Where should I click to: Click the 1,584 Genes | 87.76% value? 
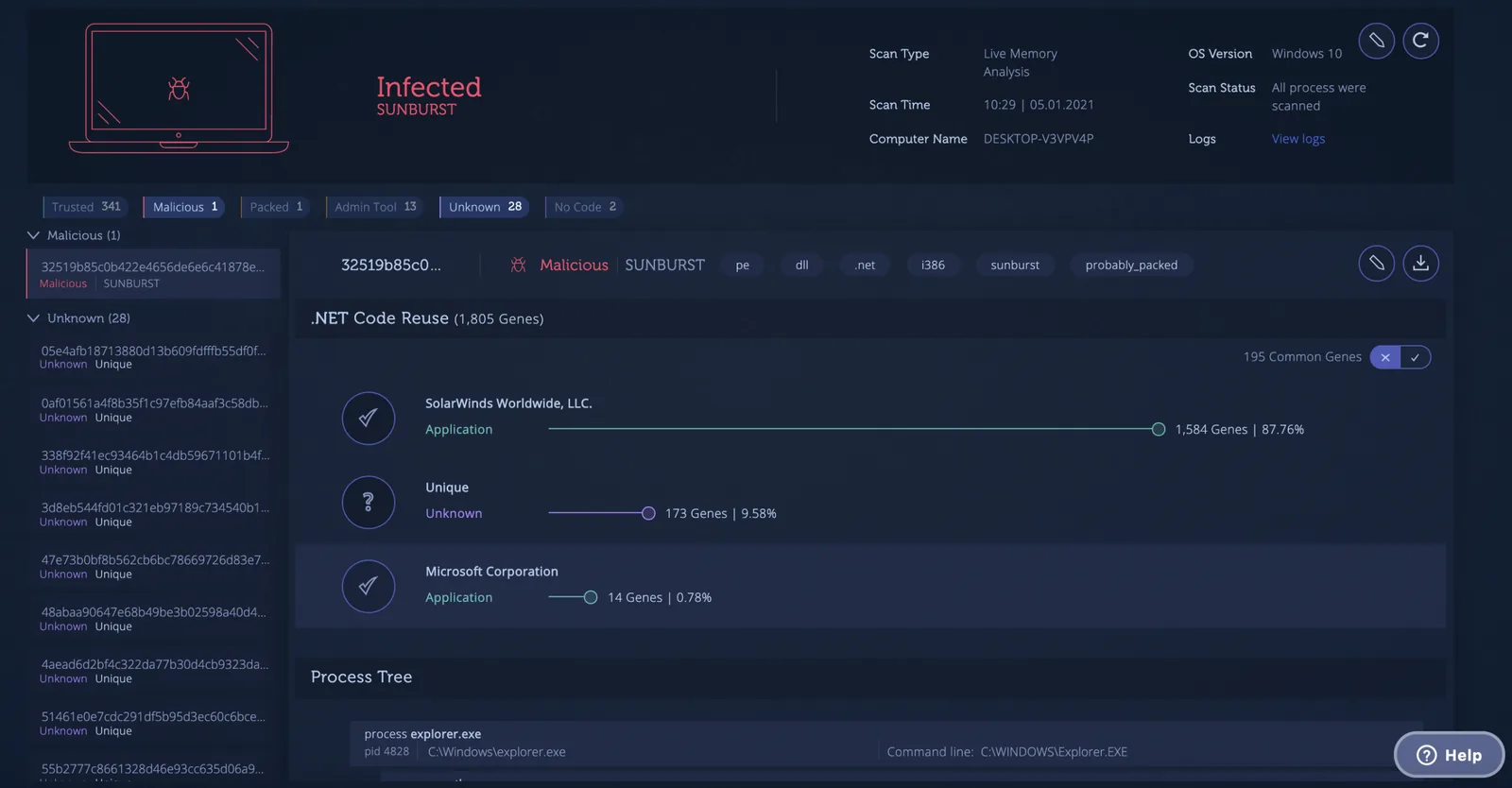click(1240, 429)
